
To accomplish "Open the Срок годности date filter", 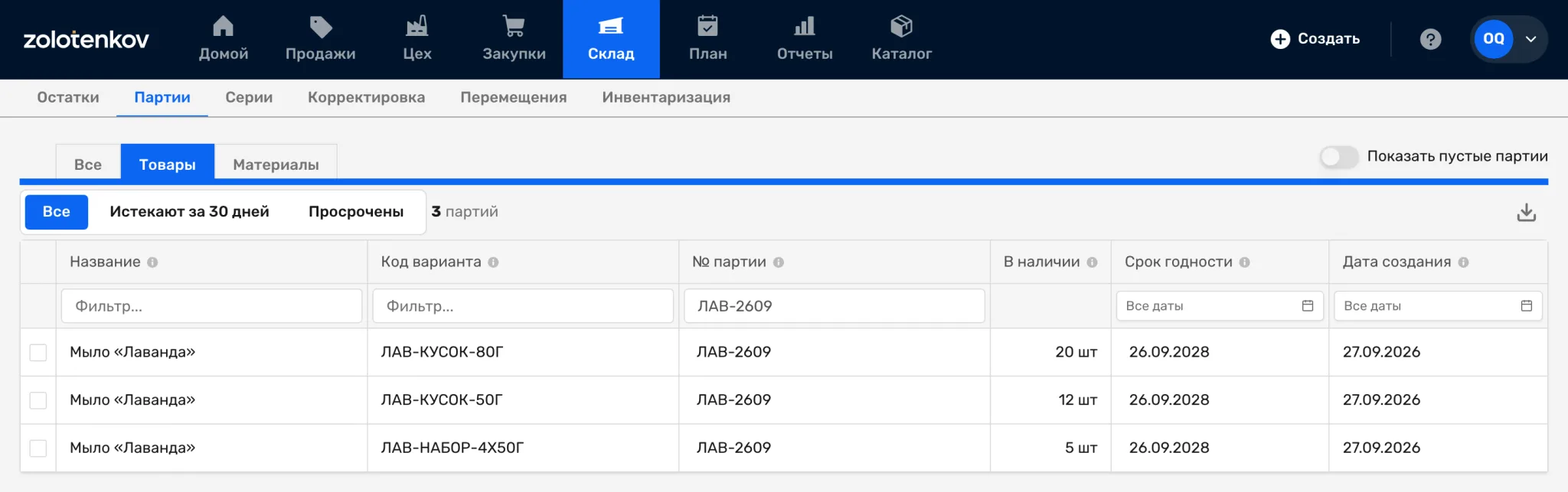I will pyautogui.click(x=1220, y=306).
